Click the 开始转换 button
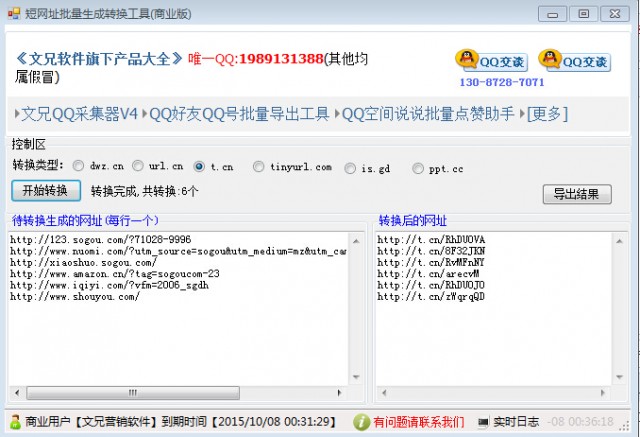Viewport: 640px width, 437px height. 46,191
